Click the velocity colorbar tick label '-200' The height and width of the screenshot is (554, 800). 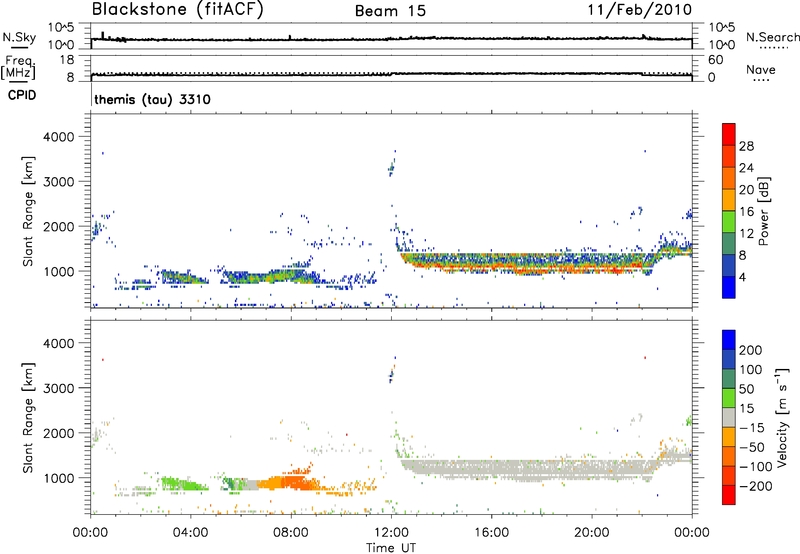tap(755, 486)
